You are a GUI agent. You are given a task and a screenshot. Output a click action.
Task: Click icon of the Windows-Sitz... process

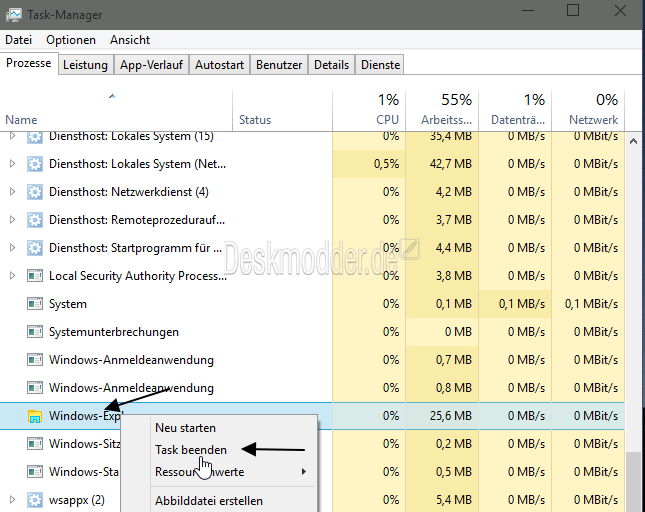point(35,444)
